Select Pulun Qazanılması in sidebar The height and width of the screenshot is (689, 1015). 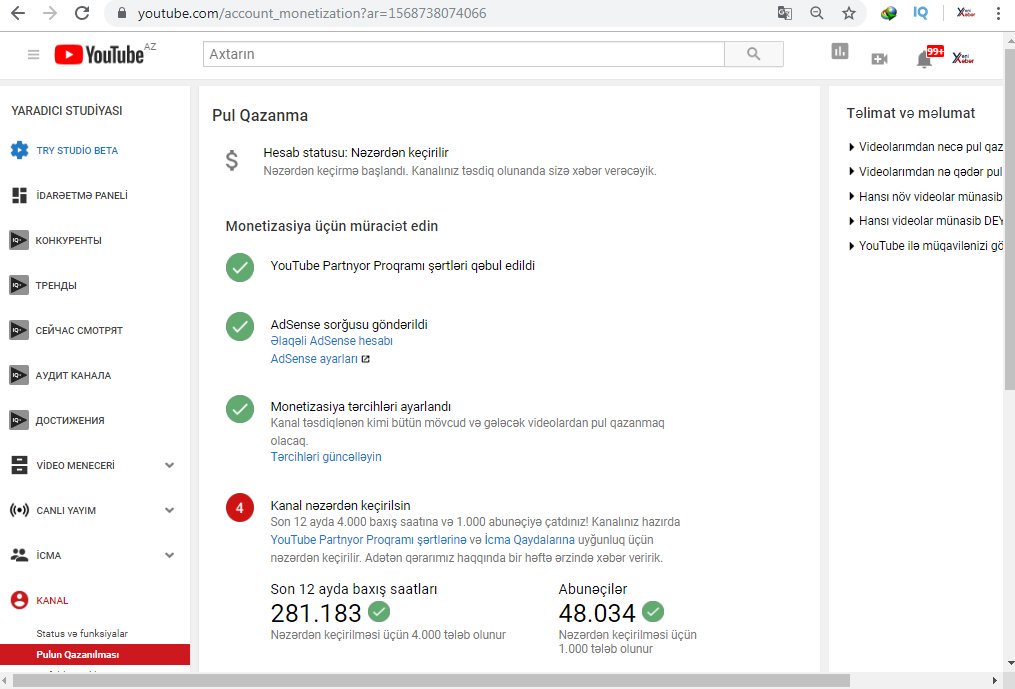[x=95, y=654]
